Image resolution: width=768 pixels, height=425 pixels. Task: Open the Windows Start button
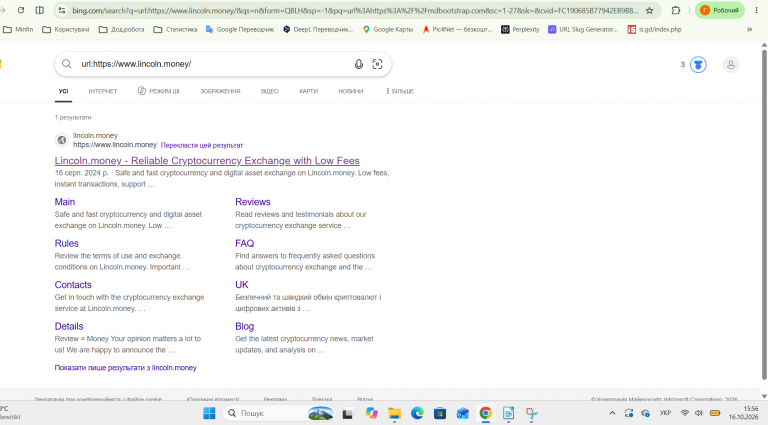pos(209,413)
